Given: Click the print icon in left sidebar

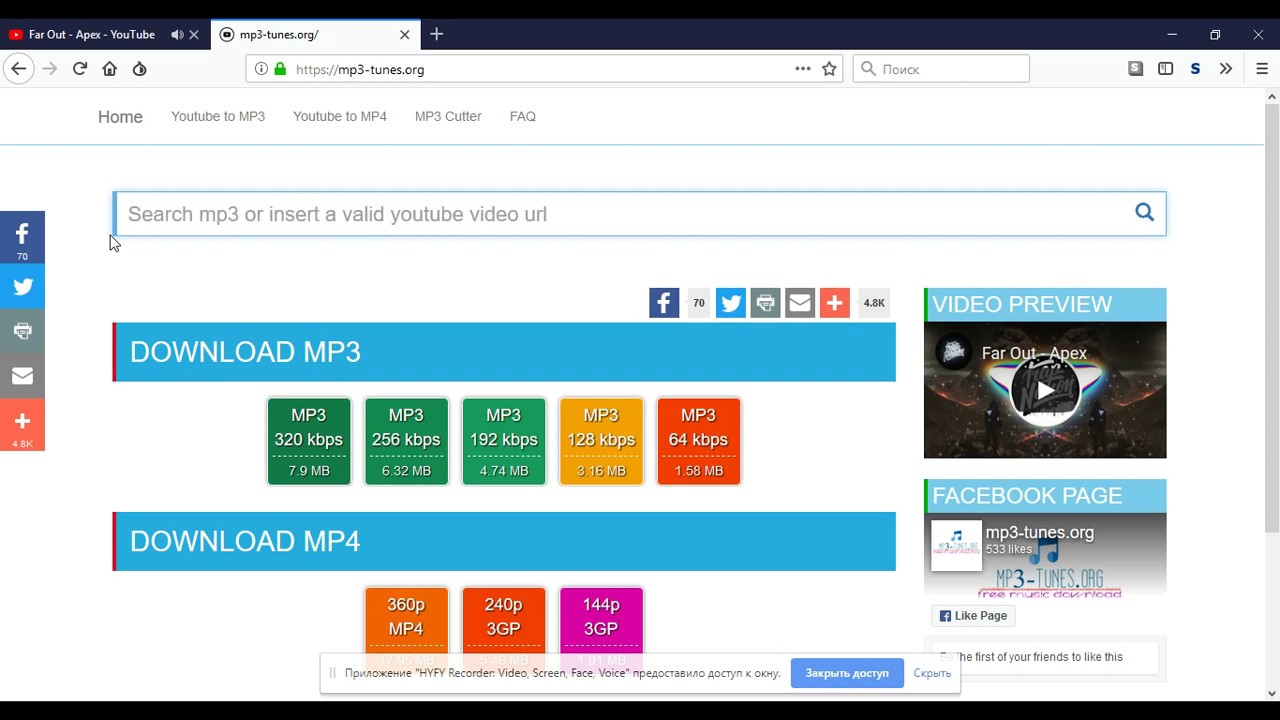Looking at the screenshot, I should tap(22, 331).
